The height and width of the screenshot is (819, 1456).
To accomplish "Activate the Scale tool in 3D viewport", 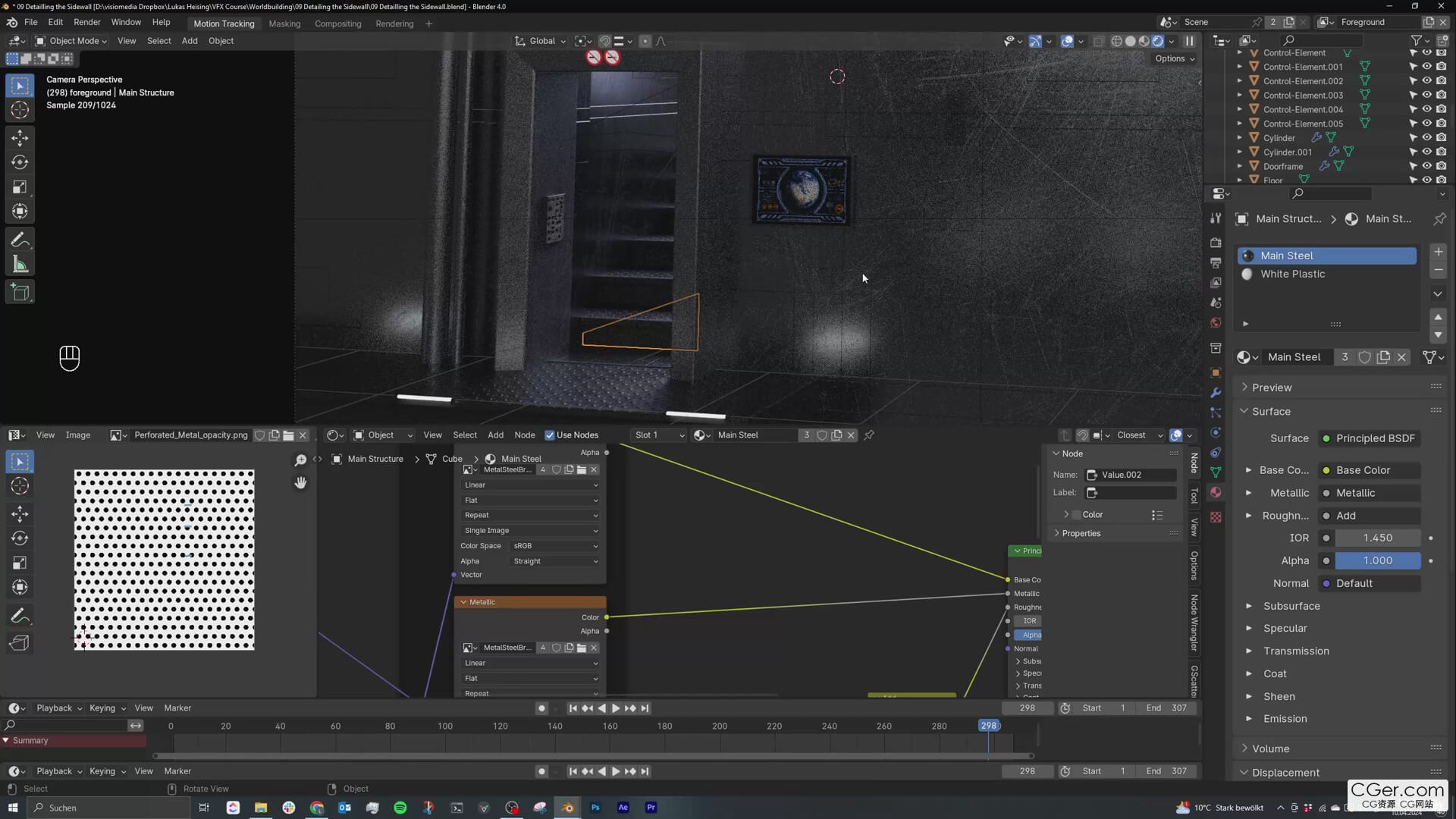I will pyautogui.click(x=20, y=187).
